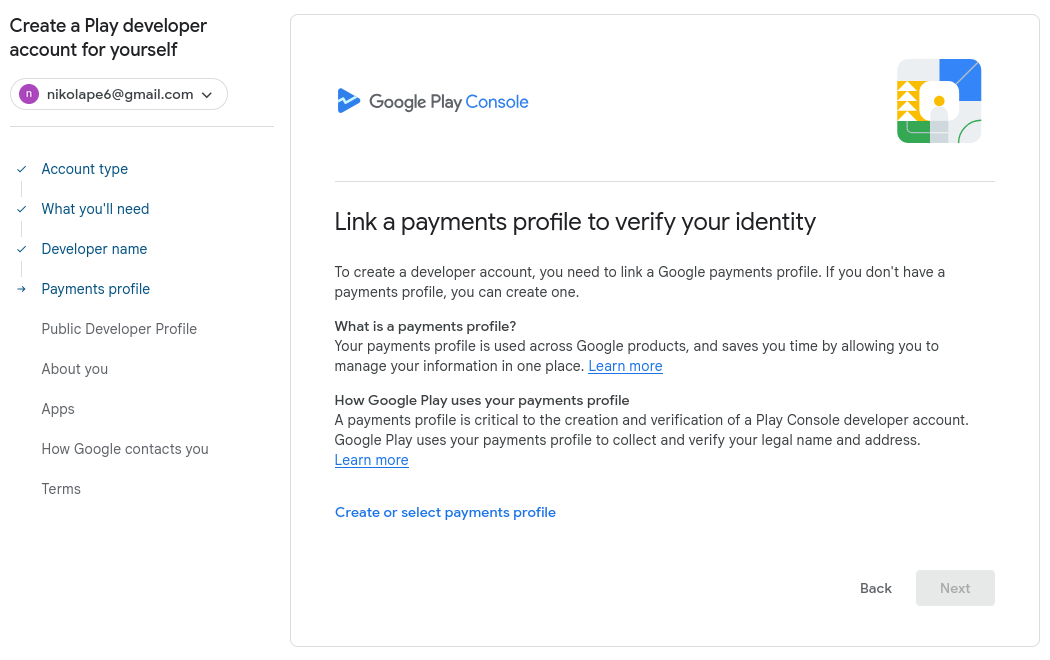The height and width of the screenshot is (660, 1050).
Task: Go to the Account type step
Action: click(x=85, y=169)
